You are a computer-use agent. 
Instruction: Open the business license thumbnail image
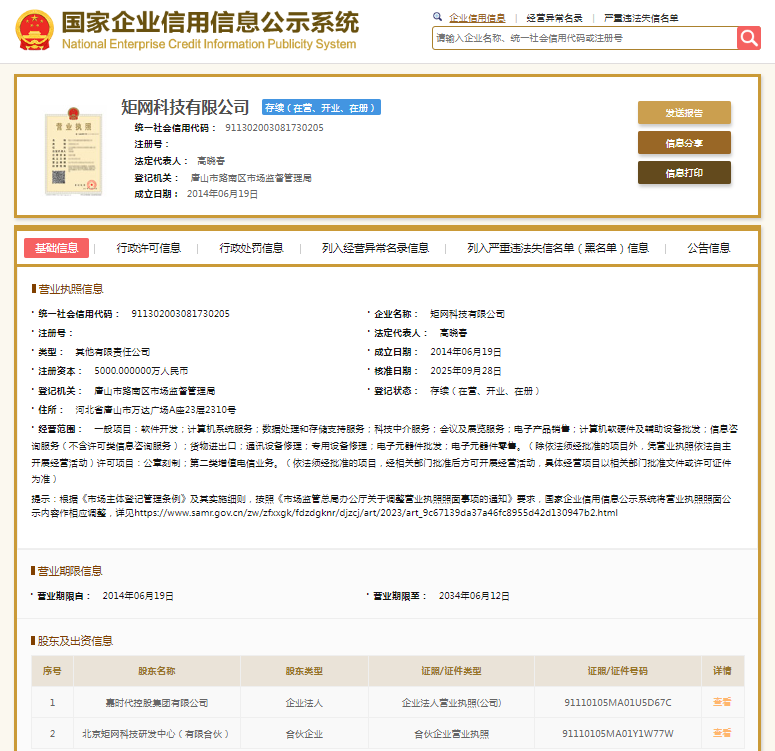74,152
